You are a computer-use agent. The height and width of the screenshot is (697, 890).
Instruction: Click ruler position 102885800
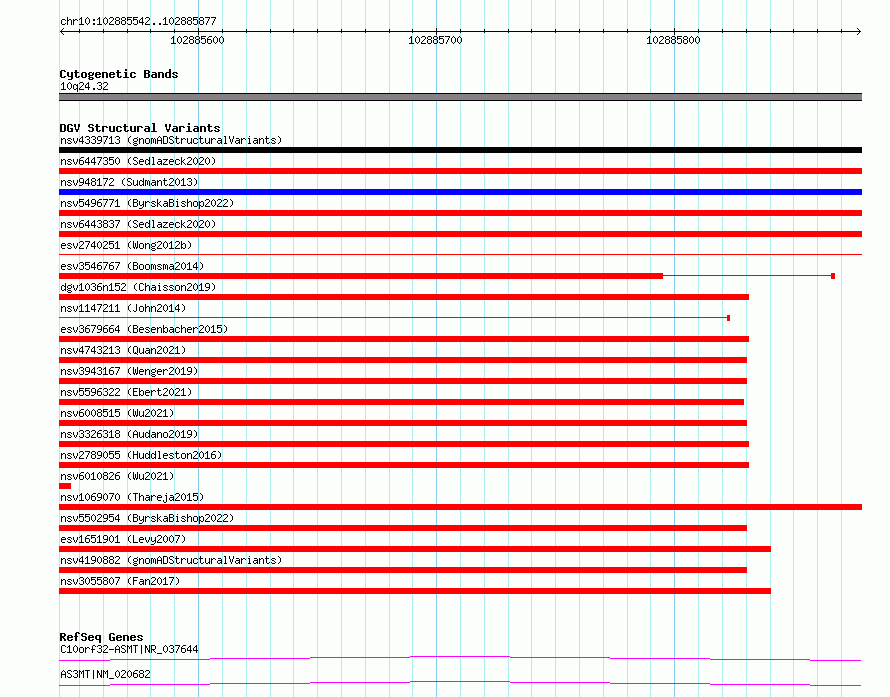point(673,40)
